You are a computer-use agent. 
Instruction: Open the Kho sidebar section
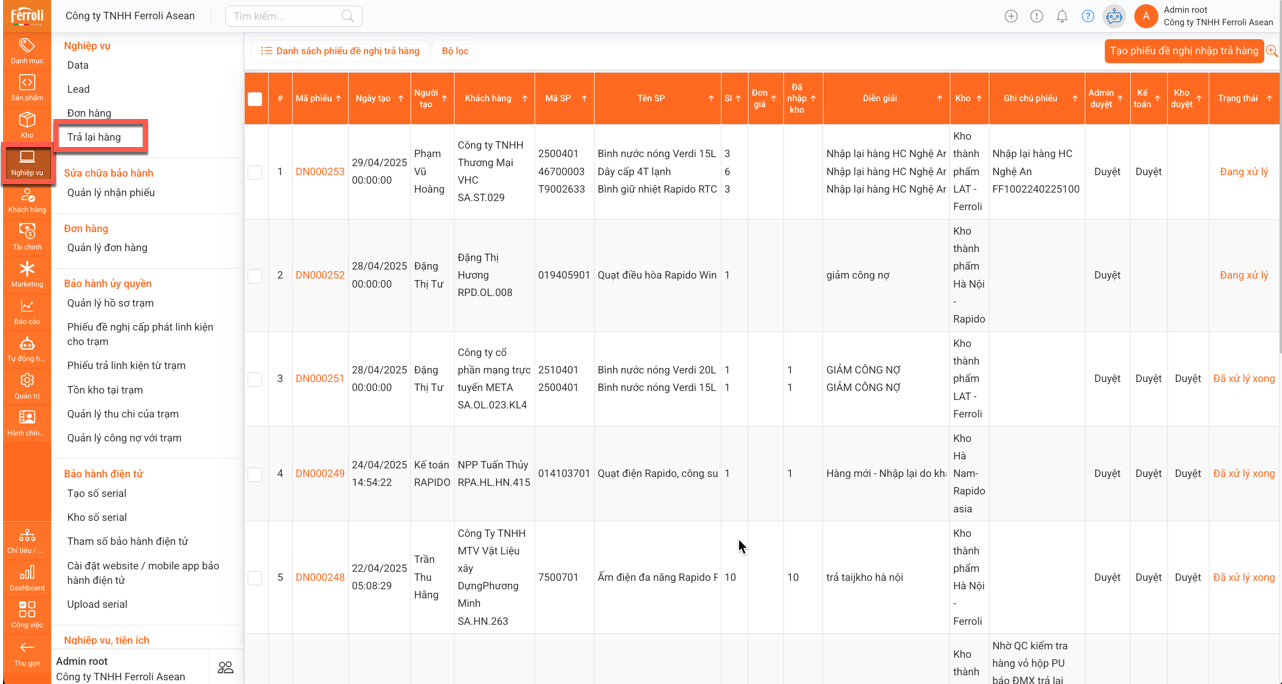click(27, 125)
